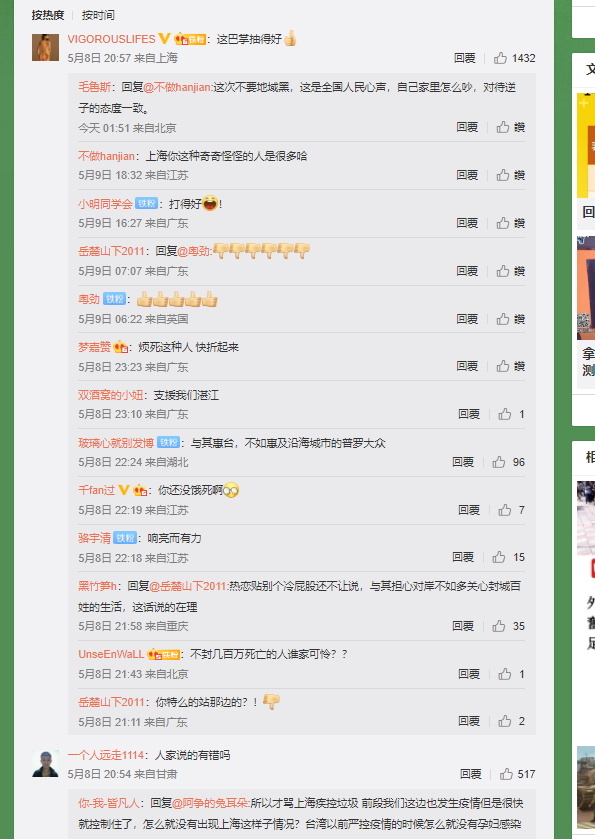Viewport: 595px width, 839px height.
Task: Open 粤劲 username link
Action: (89, 299)
